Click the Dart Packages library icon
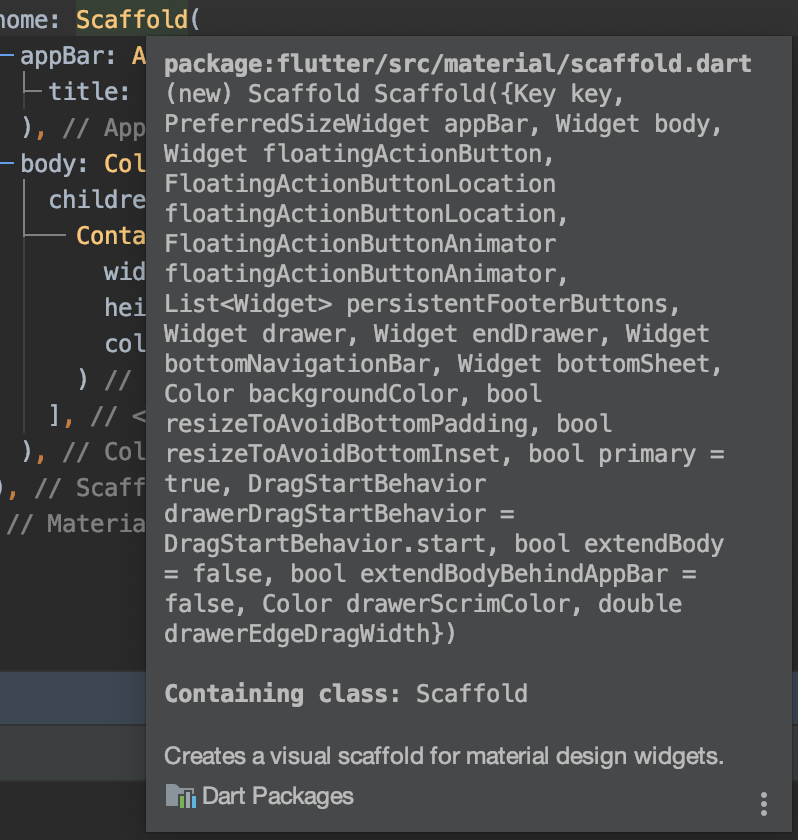 180,796
